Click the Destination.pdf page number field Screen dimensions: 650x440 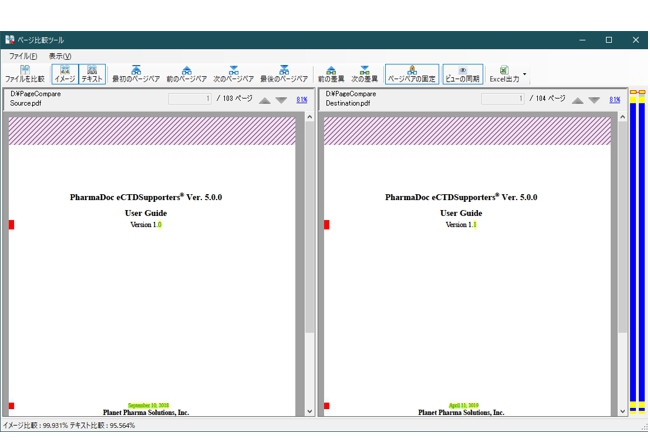(x=503, y=99)
